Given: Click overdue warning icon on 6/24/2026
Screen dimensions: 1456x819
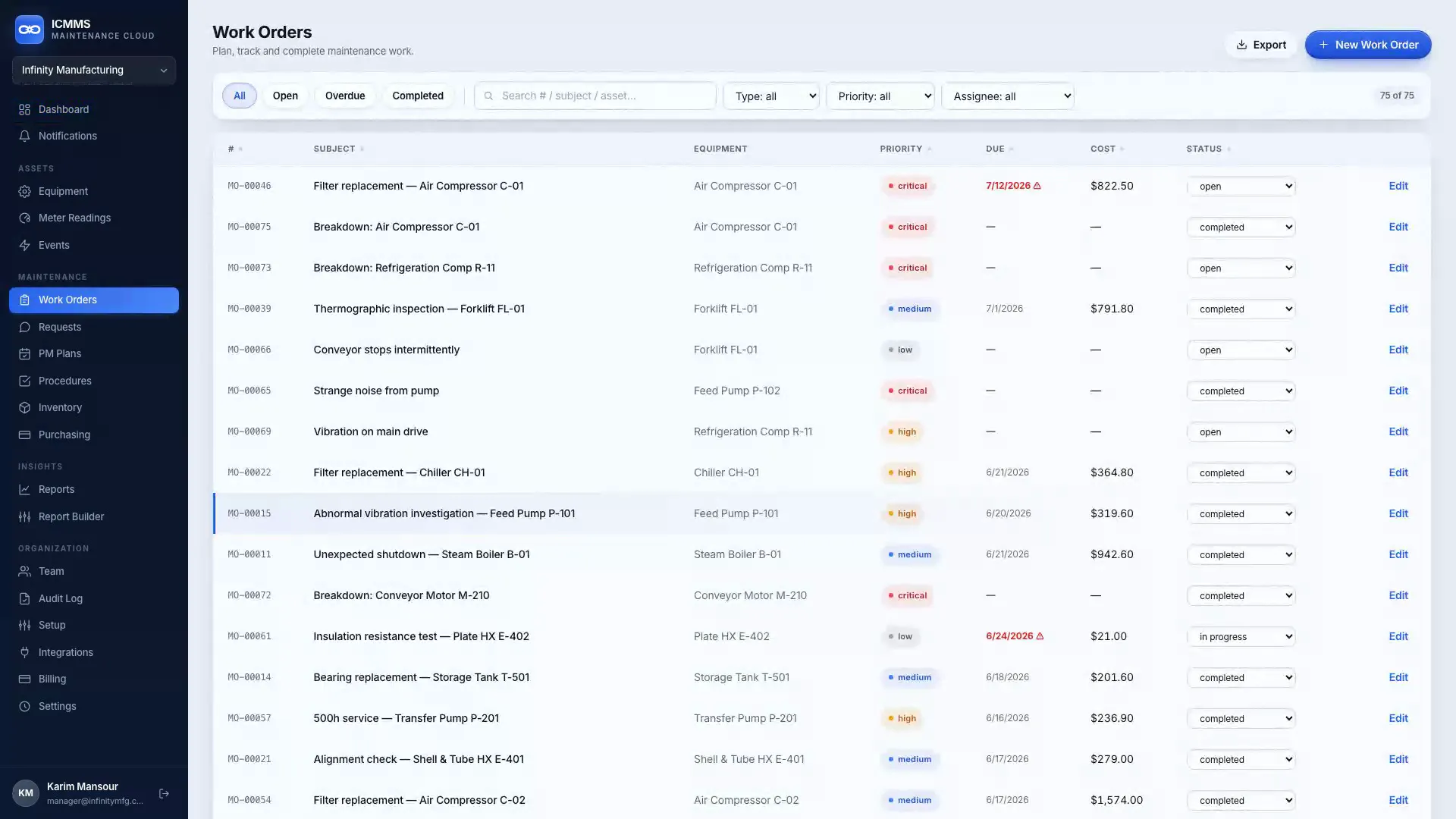Looking at the screenshot, I should 1040,636.
